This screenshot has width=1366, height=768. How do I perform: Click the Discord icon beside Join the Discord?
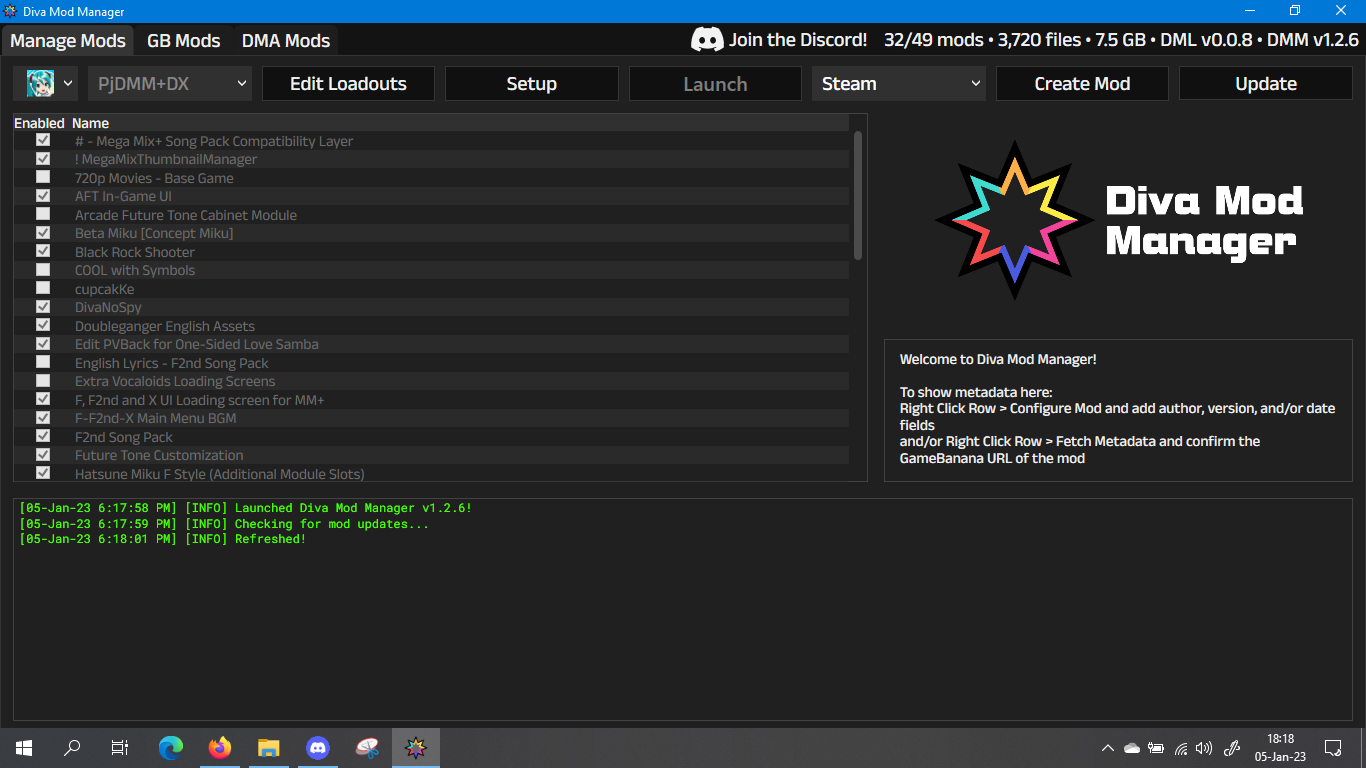(x=709, y=40)
